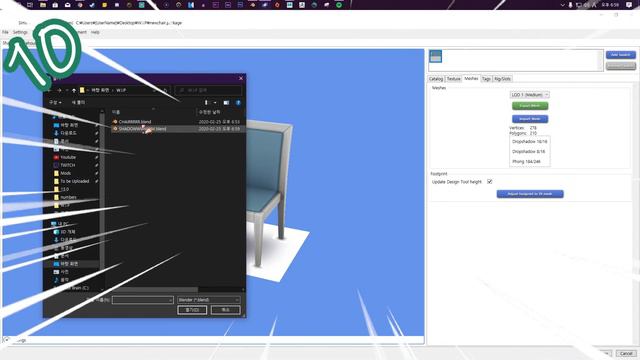The height and width of the screenshot is (360, 640).
Task: Click the blue help icon in file dialog
Action: coord(238,102)
